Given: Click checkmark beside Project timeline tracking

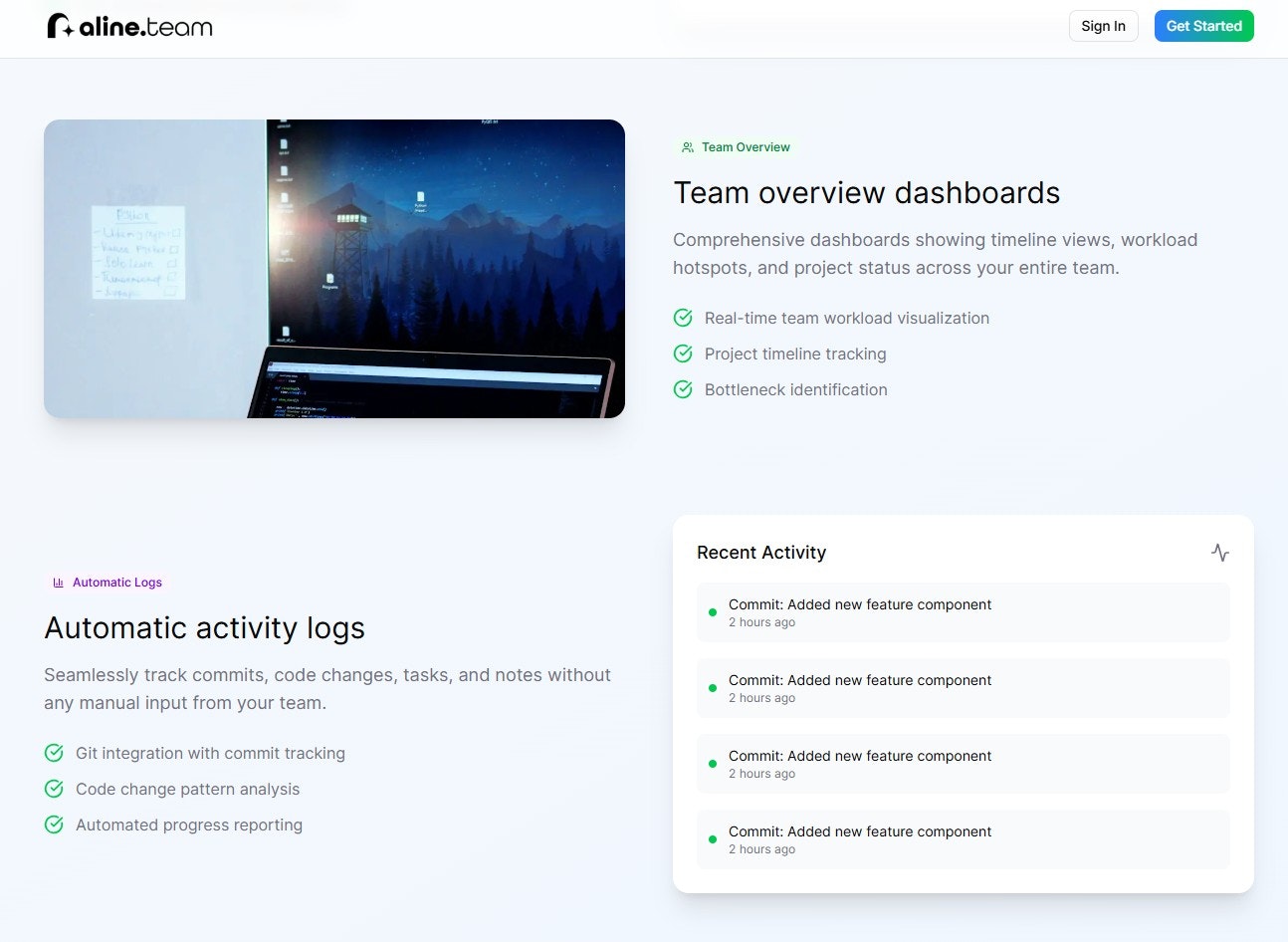Looking at the screenshot, I should [x=683, y=353].
